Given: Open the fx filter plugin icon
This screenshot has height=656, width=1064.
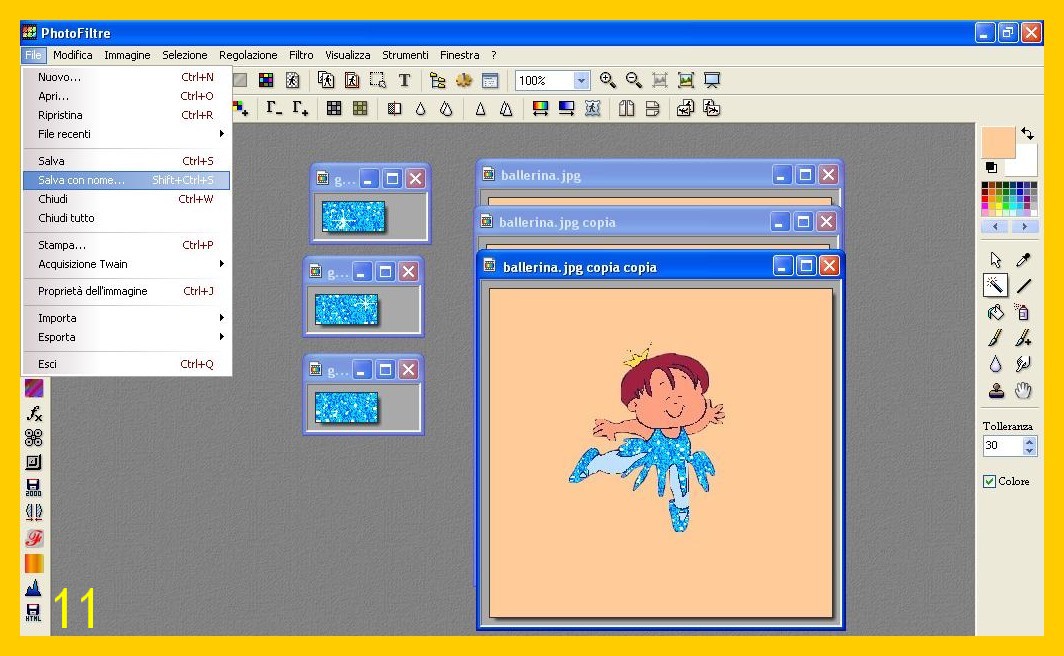Looking at the screenshot, I should tap(34, 413).
